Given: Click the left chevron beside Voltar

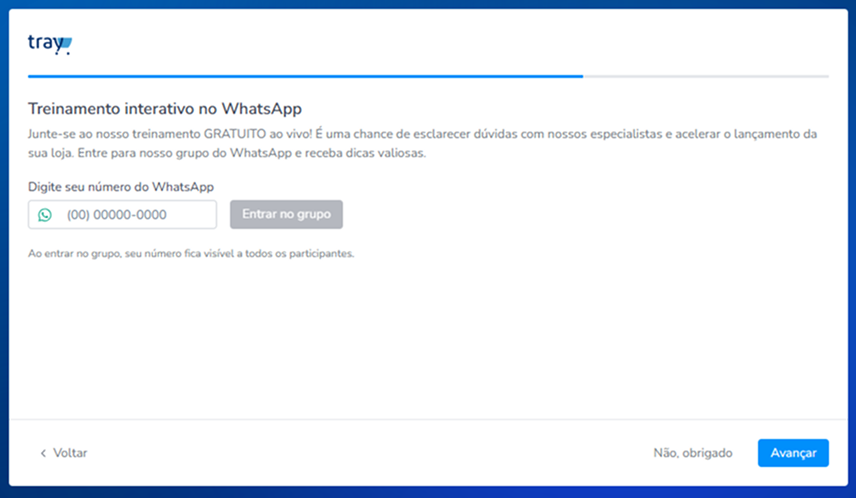Looking at the screenshot, I should point(43,453).
